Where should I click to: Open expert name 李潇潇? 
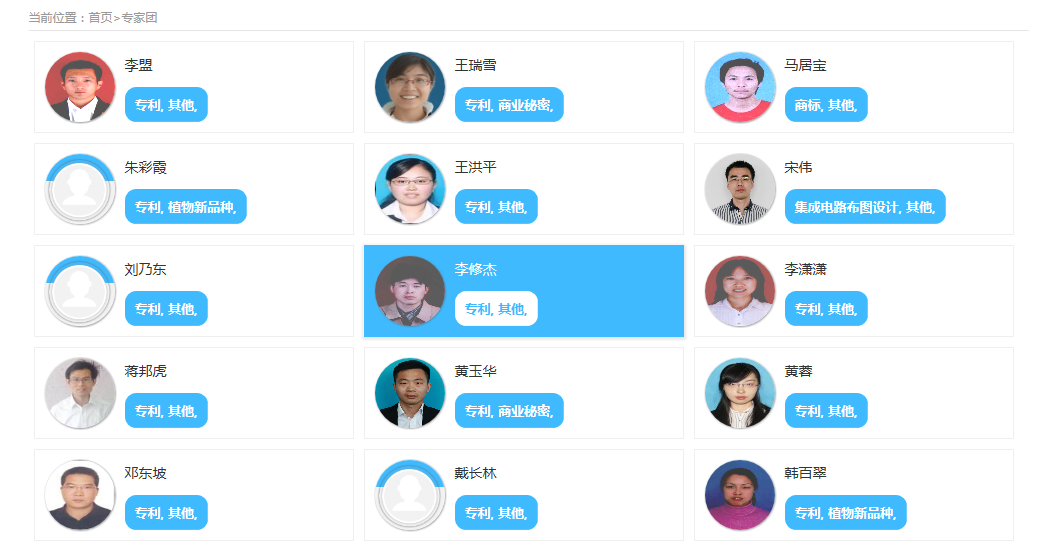click(805, 269)
